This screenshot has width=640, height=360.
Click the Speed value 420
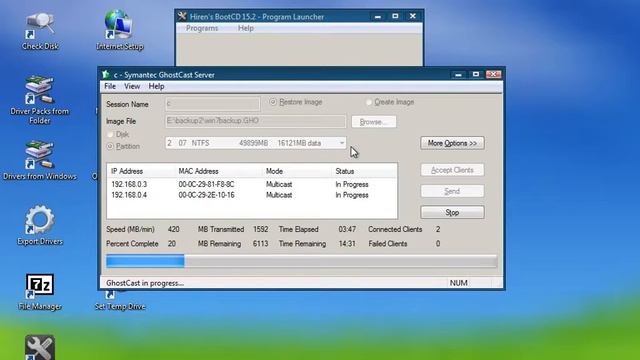[173, 229]
